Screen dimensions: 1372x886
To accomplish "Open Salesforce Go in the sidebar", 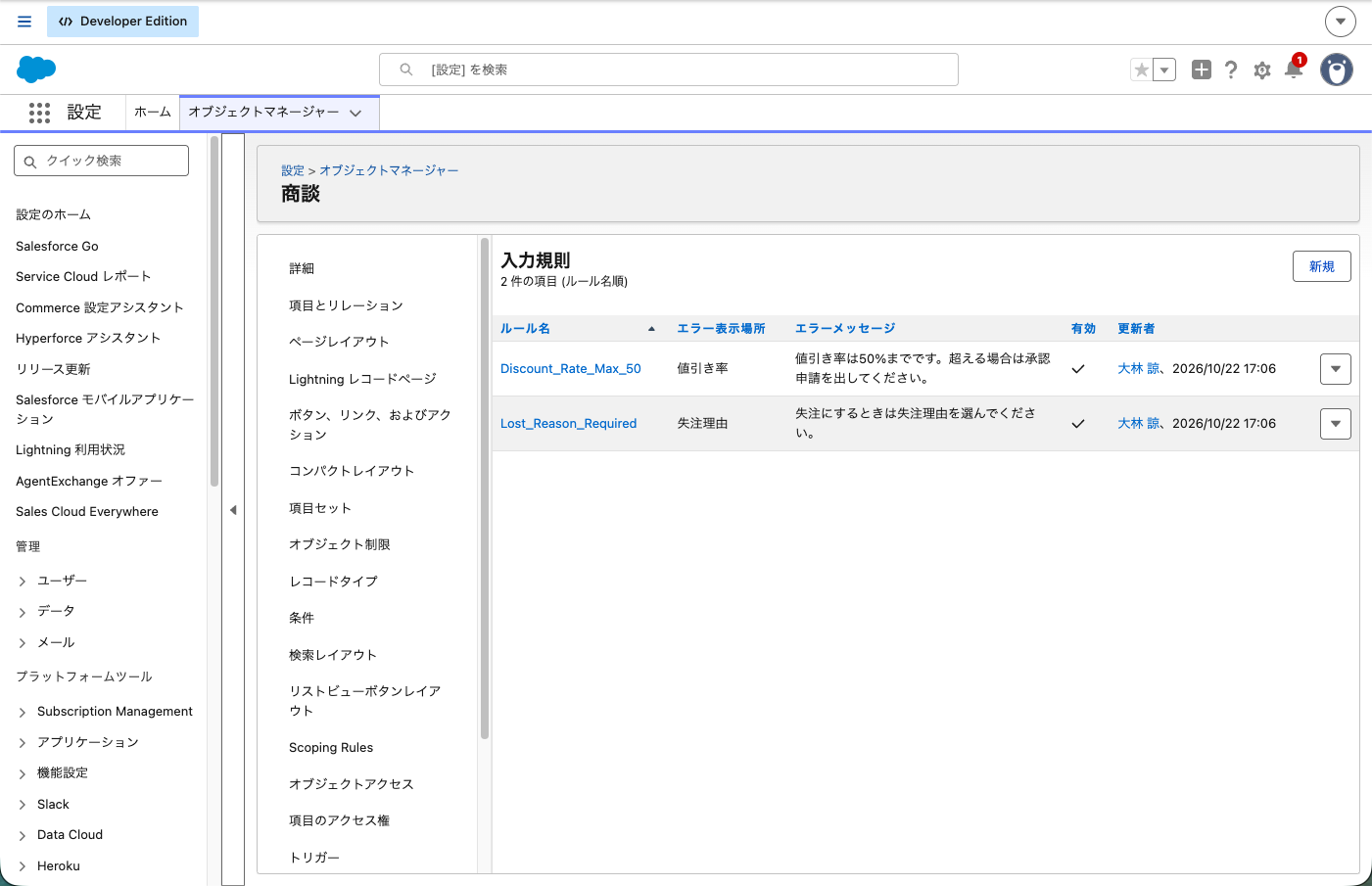I will 57,247.
